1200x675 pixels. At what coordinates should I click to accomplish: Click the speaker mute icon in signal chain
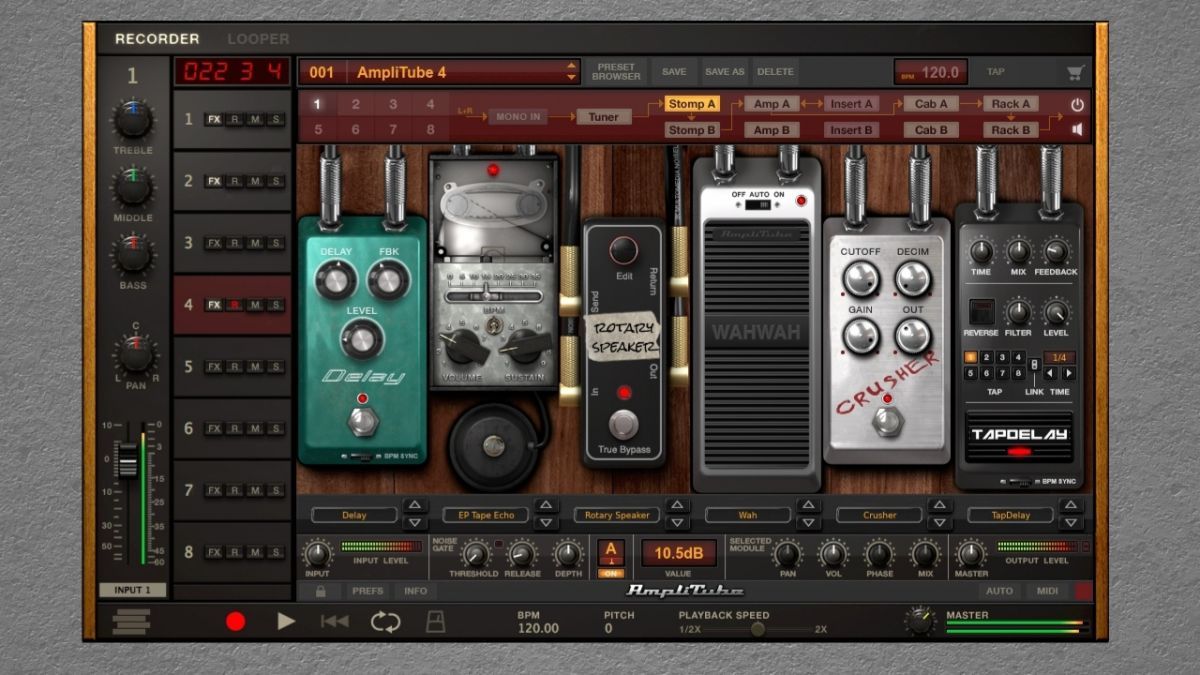click(1077, 129)
